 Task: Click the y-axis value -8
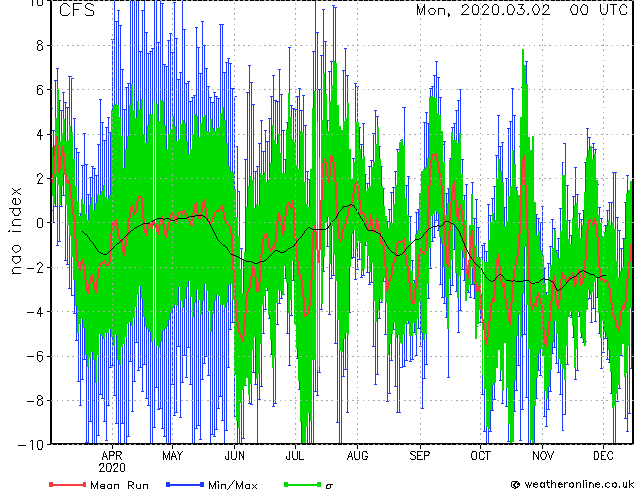point(35,401)
